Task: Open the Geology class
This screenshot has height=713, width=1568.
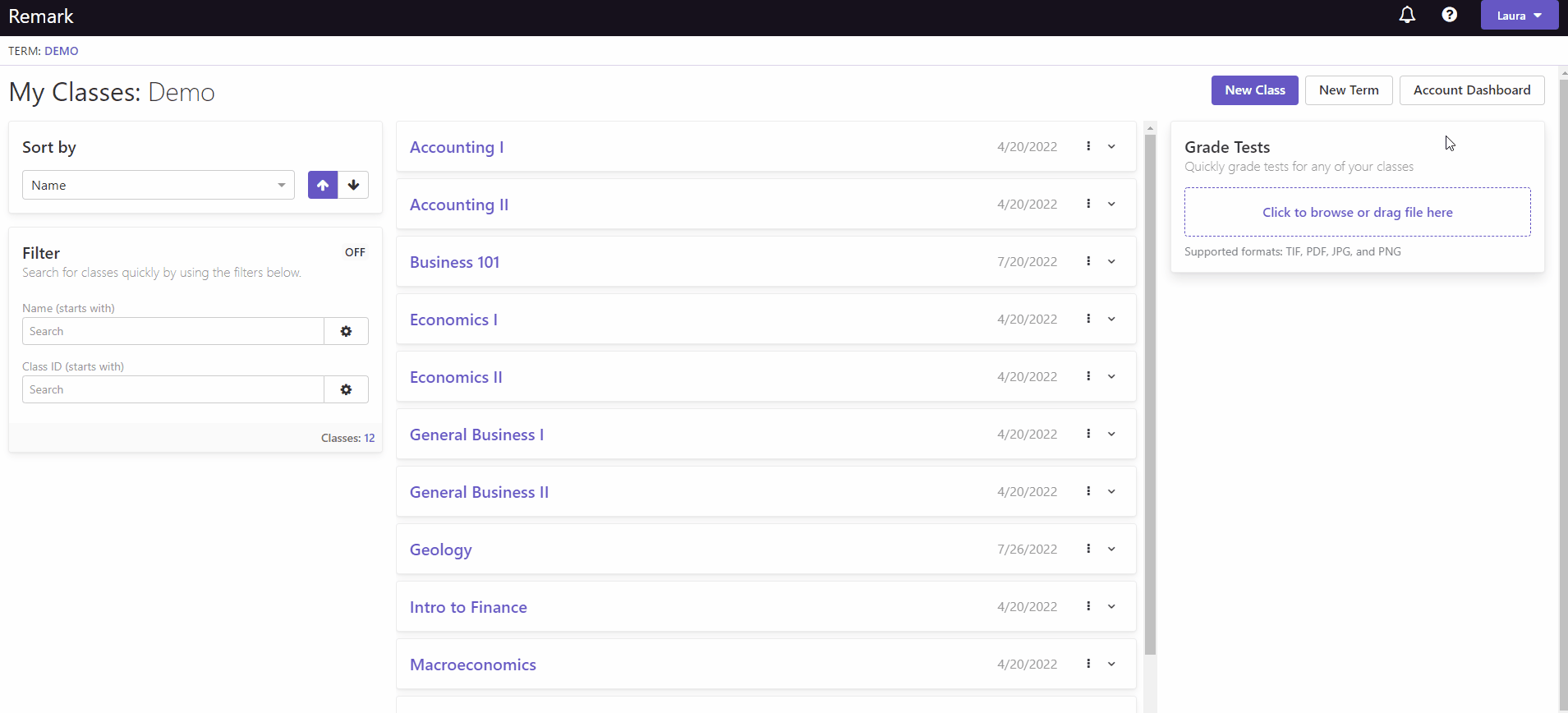Action: coord(440,550)
